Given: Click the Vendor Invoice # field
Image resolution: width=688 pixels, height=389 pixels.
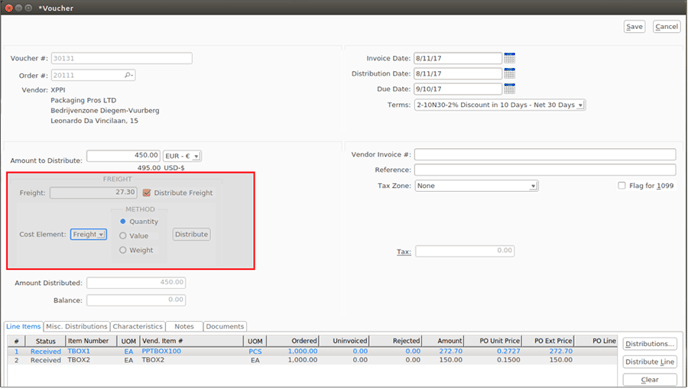Looking at the screenshot, I should pyautogui.click(x=545, y=154).
